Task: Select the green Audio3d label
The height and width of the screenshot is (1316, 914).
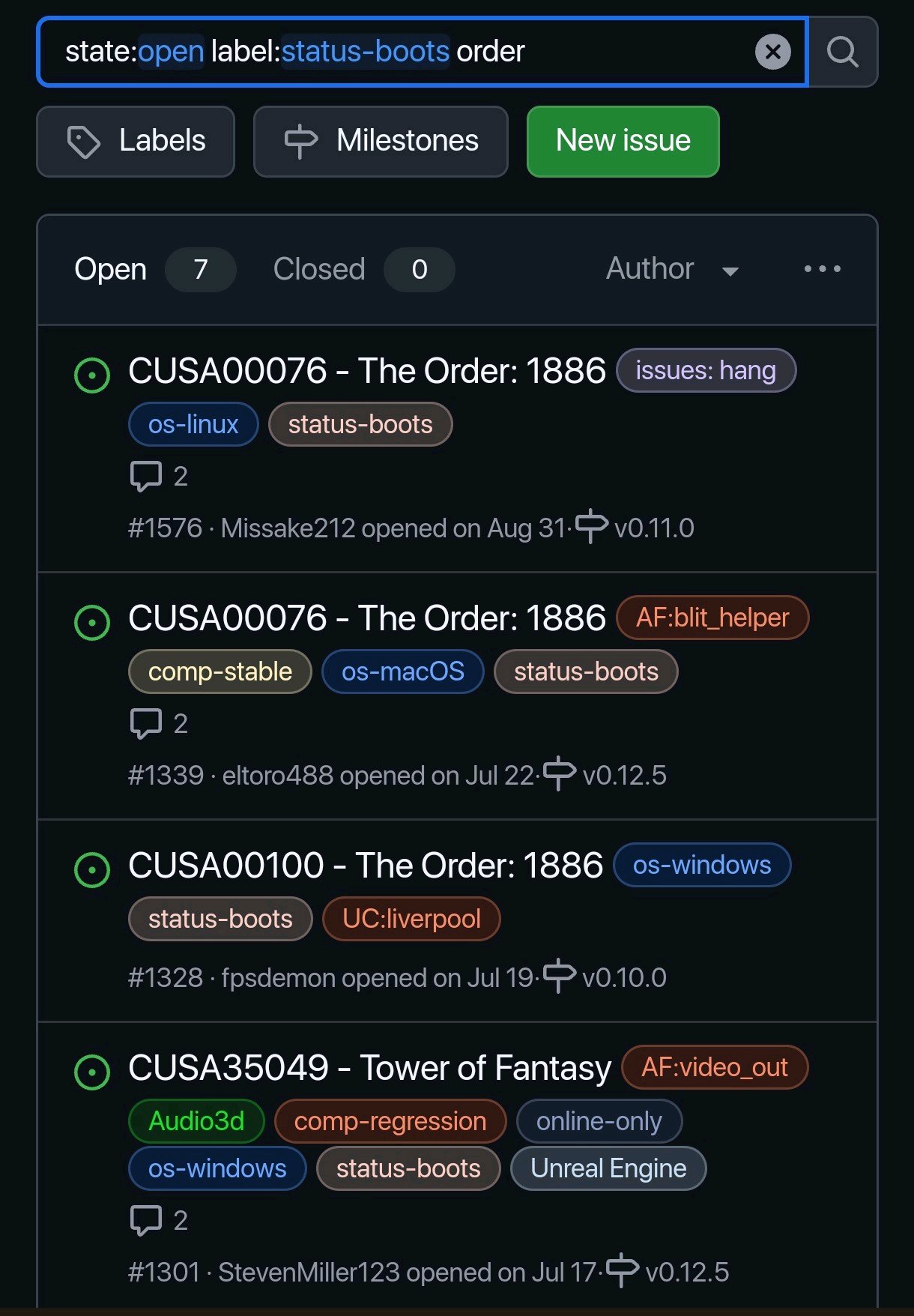Action: click(196, 1121)
